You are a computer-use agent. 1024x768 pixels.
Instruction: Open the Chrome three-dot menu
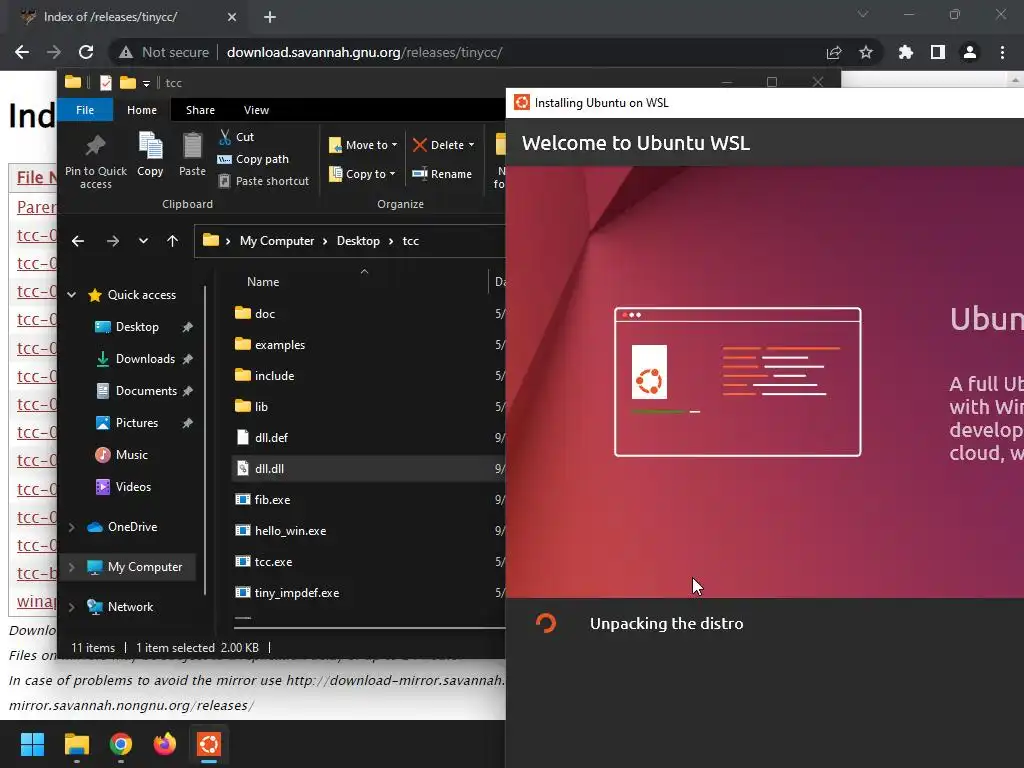point(1002,52)
